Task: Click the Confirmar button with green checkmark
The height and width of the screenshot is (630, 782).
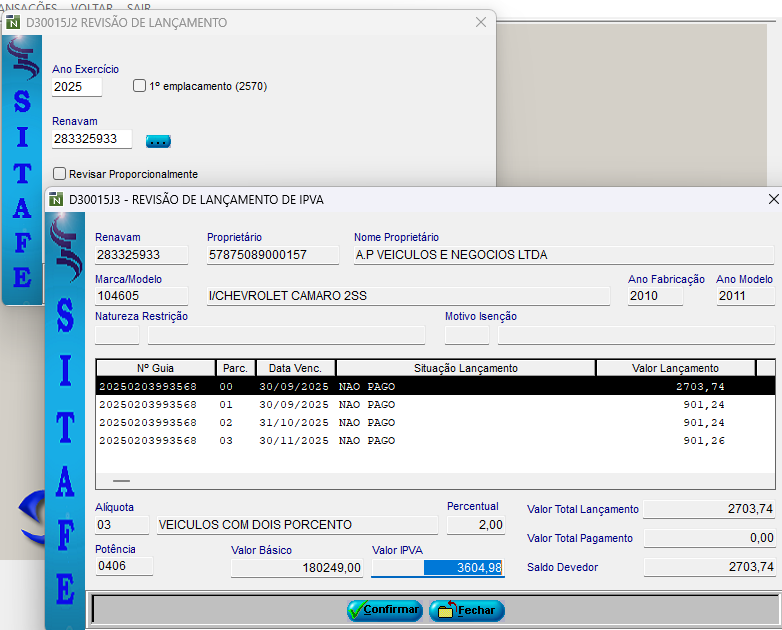Action: (x=385, y=609)
